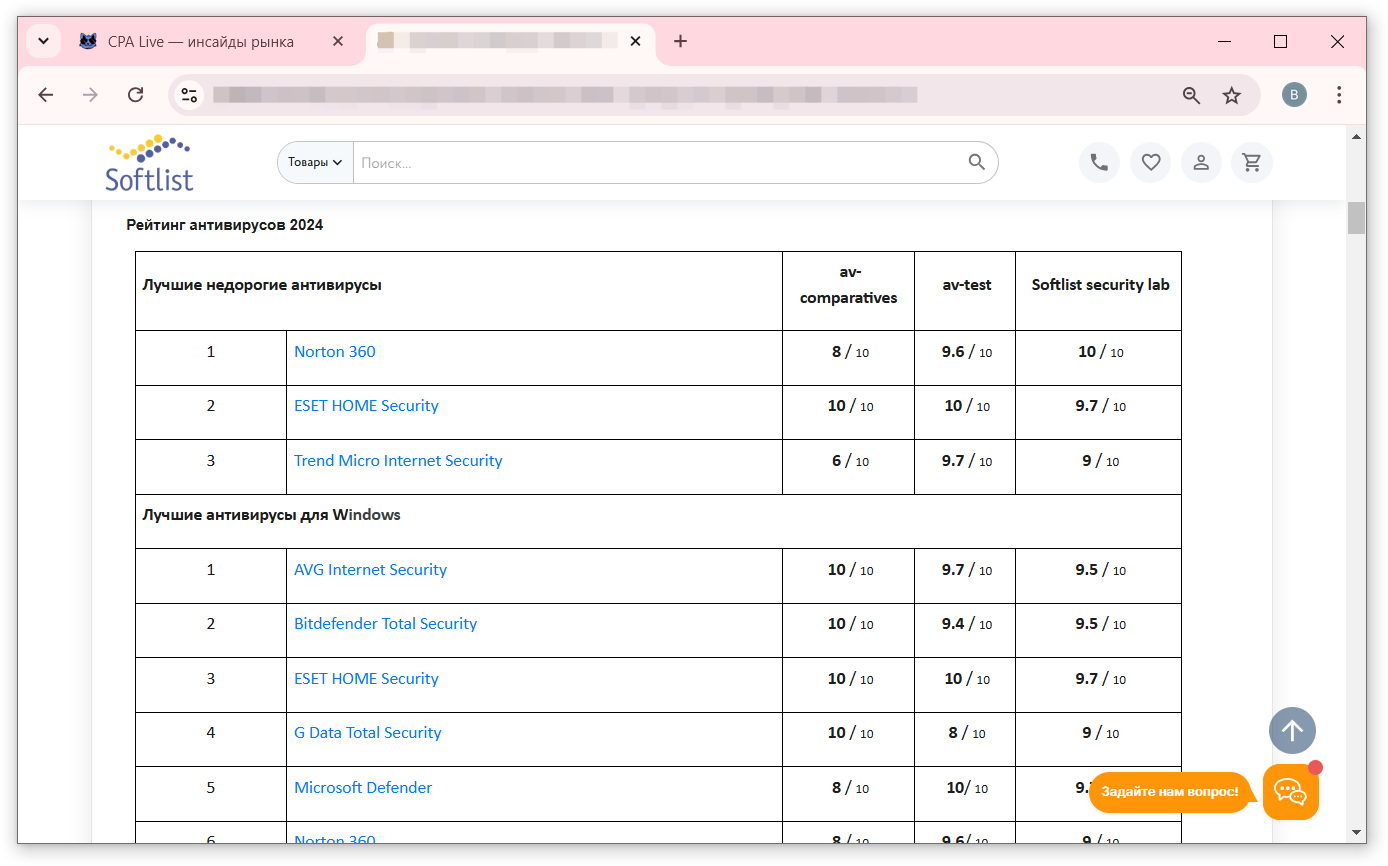Click the browser back arrow

click(45, 95)
